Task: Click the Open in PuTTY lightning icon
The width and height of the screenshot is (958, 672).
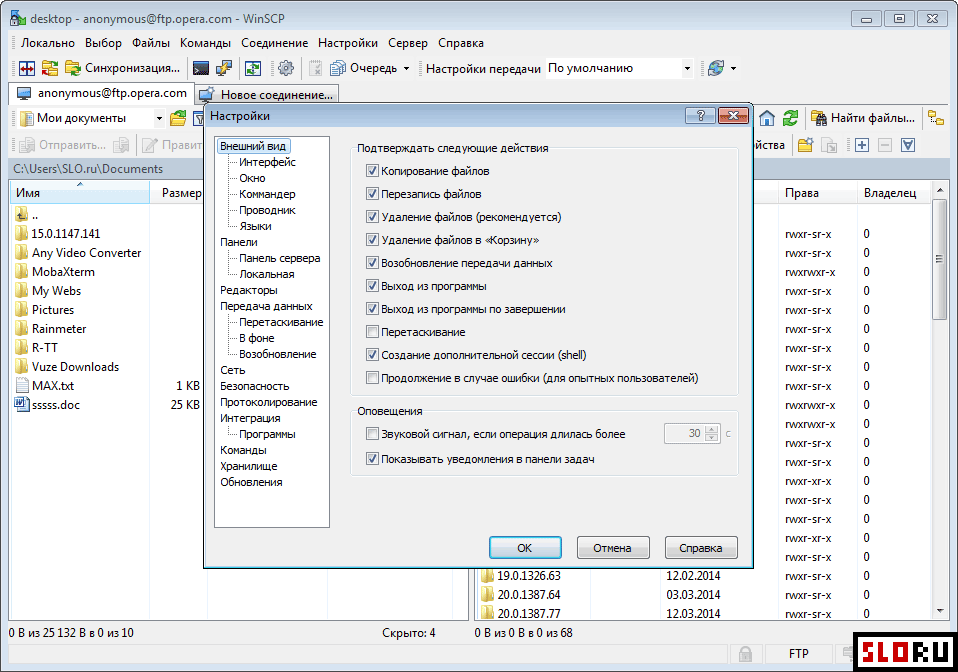Action: click(x=224, y=68)
